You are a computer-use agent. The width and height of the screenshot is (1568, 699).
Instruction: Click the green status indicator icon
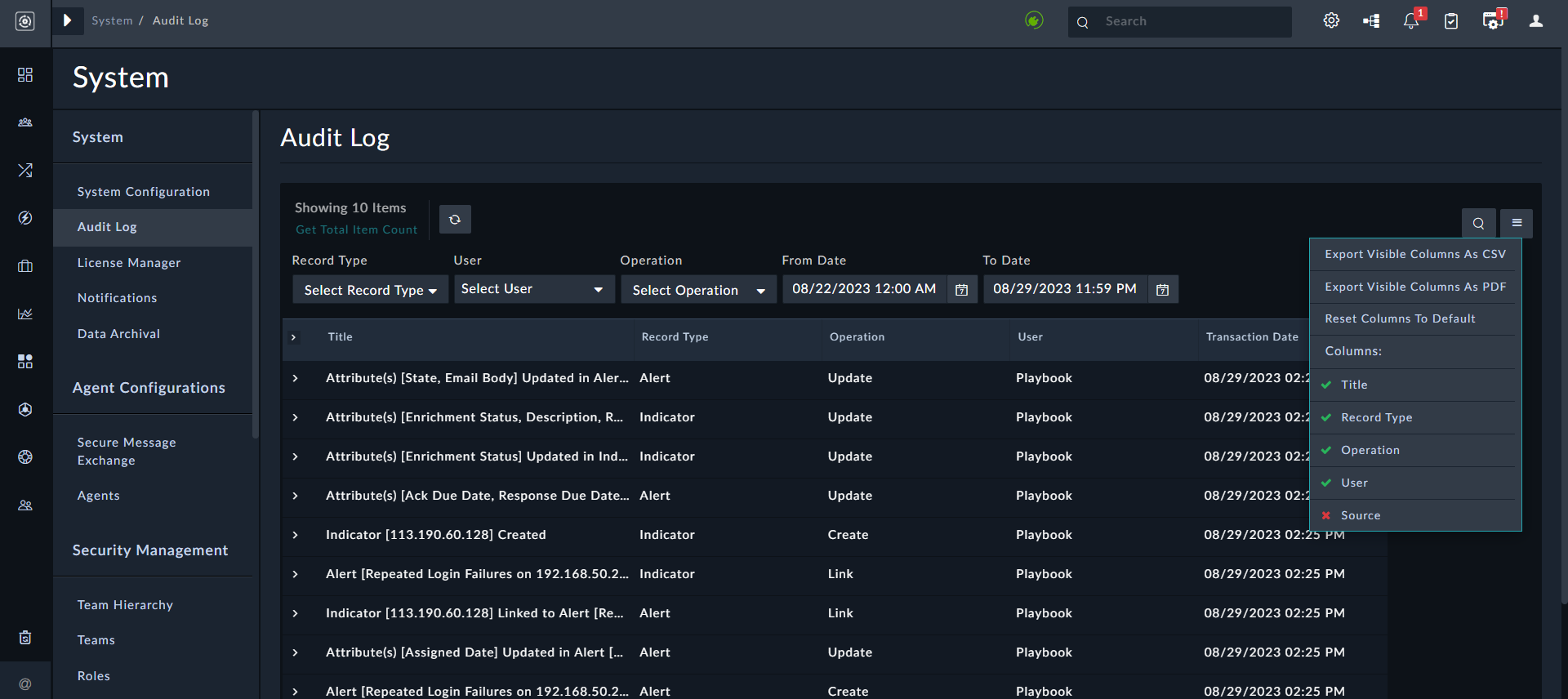click(1034, 20)
